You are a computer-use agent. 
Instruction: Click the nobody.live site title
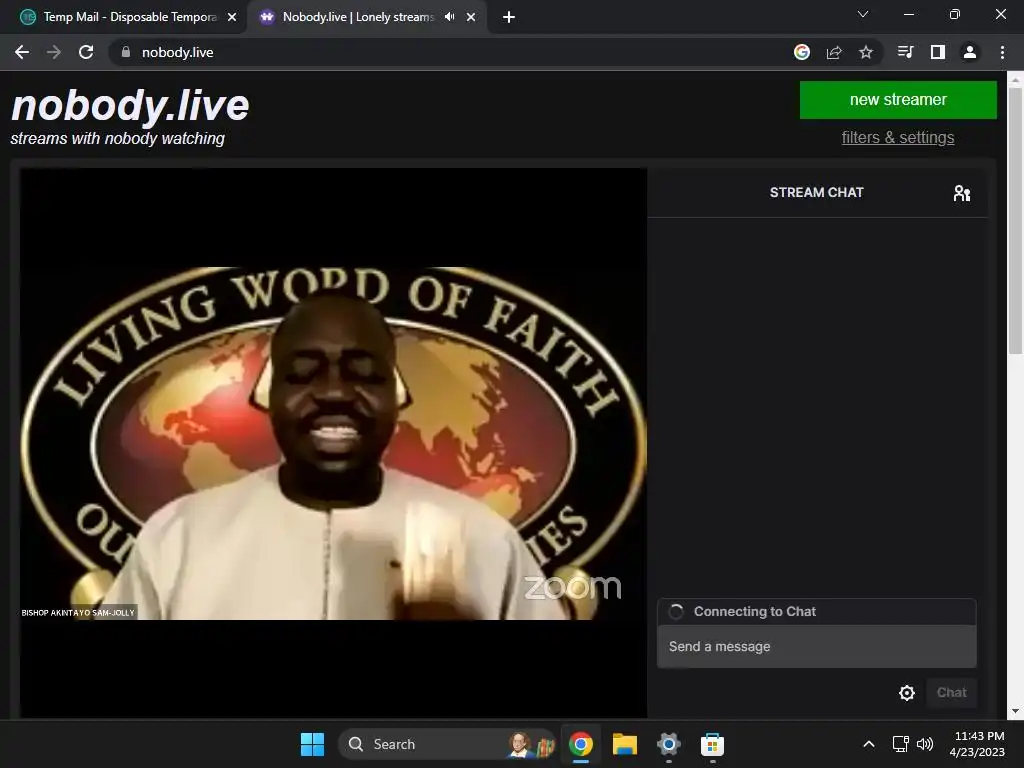click(x=130, y=106)
